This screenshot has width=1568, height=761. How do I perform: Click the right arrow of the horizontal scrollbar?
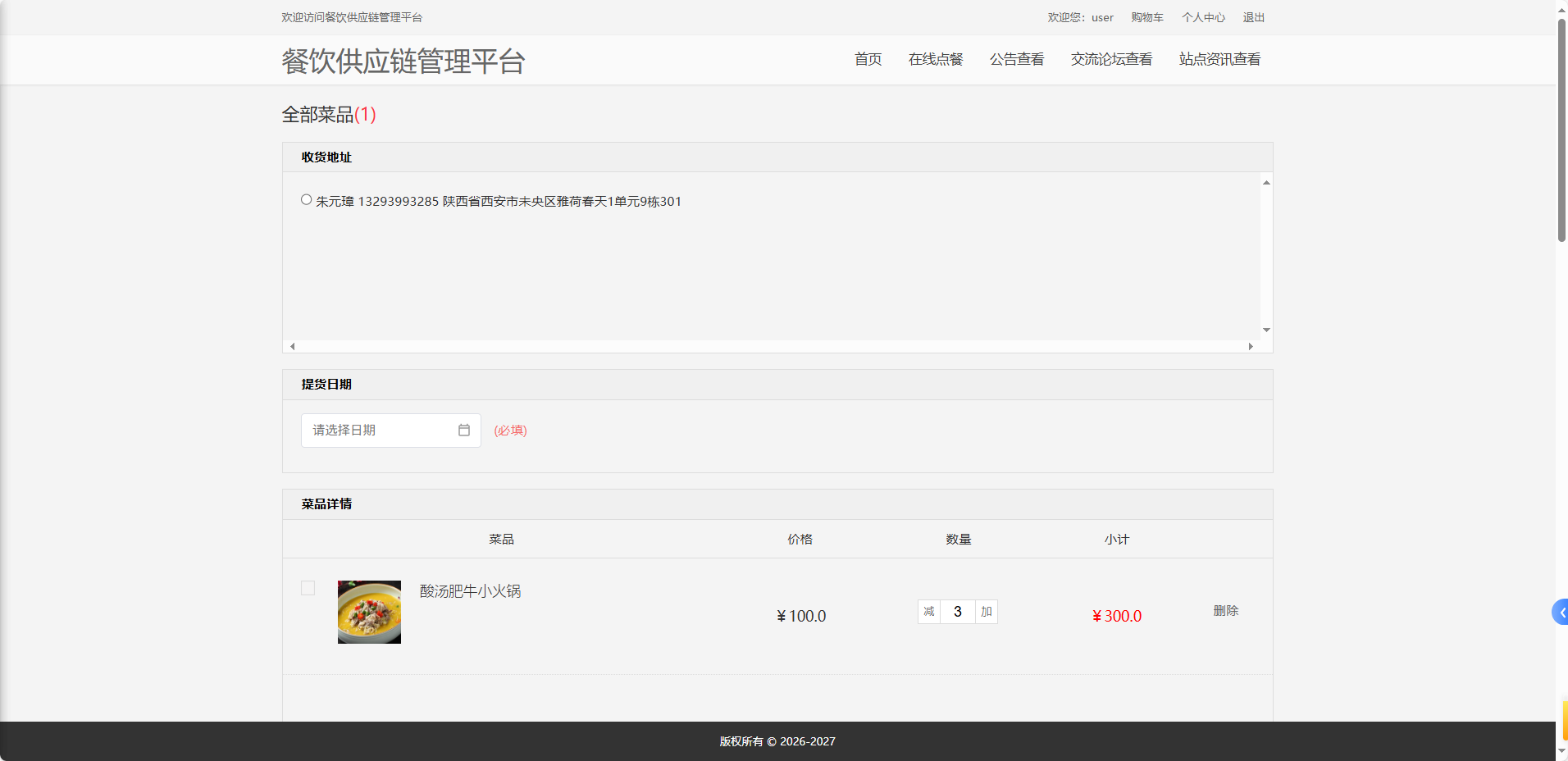(1250, 346)
